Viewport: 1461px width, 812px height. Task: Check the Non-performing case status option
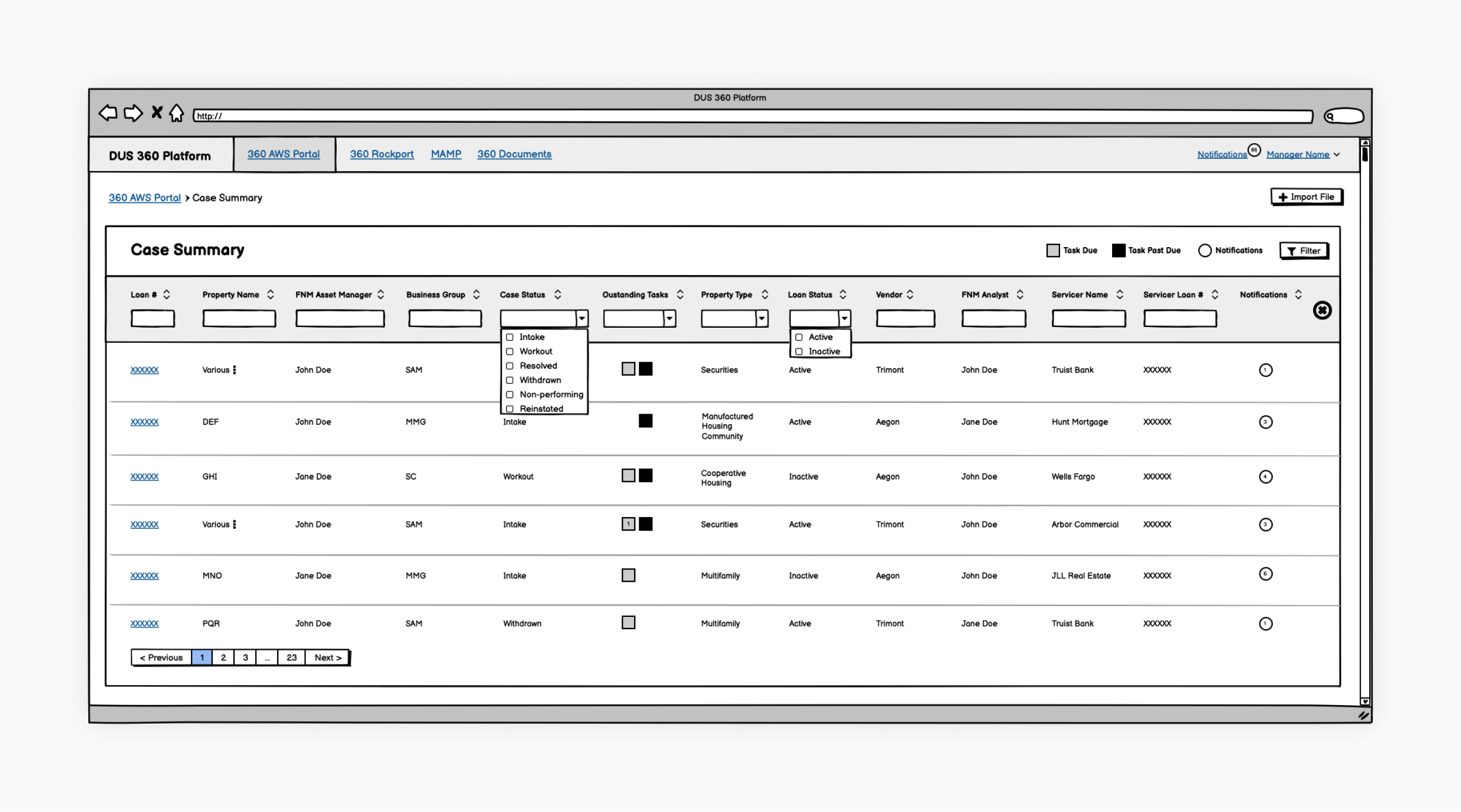pyautogui.click(x=510, y=395)
